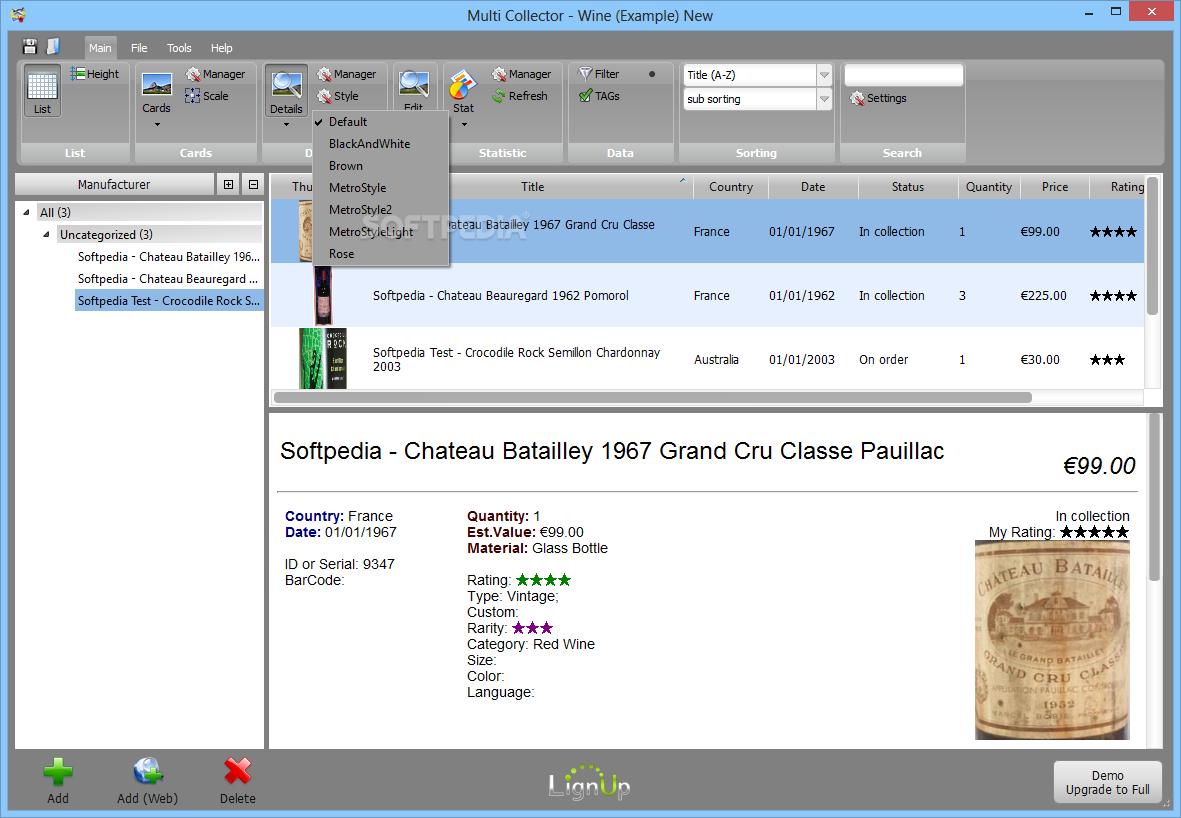Click Add (Web) globe button
The width and height of the screenshot is (1181, 818).
click(148, 781)
